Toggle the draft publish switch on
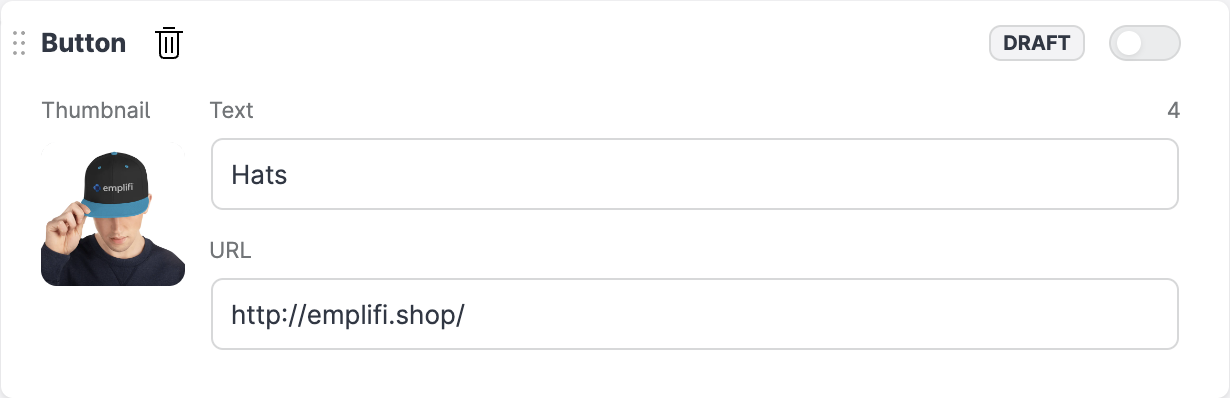 (x=1145, y=43)
